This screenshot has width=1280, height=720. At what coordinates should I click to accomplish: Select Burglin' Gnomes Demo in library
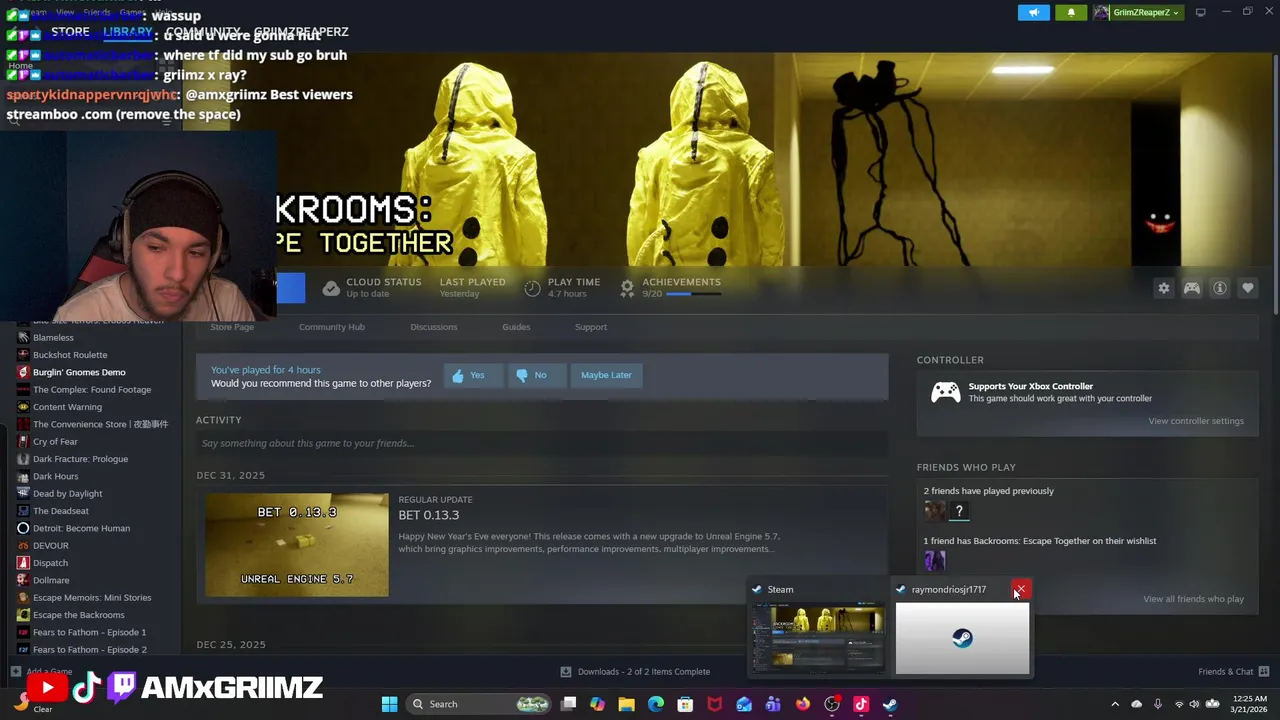[79, 372]
